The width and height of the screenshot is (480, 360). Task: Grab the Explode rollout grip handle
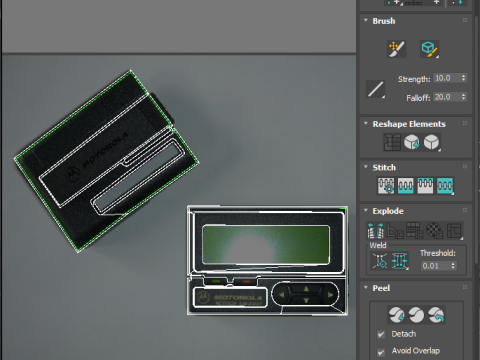465,210
